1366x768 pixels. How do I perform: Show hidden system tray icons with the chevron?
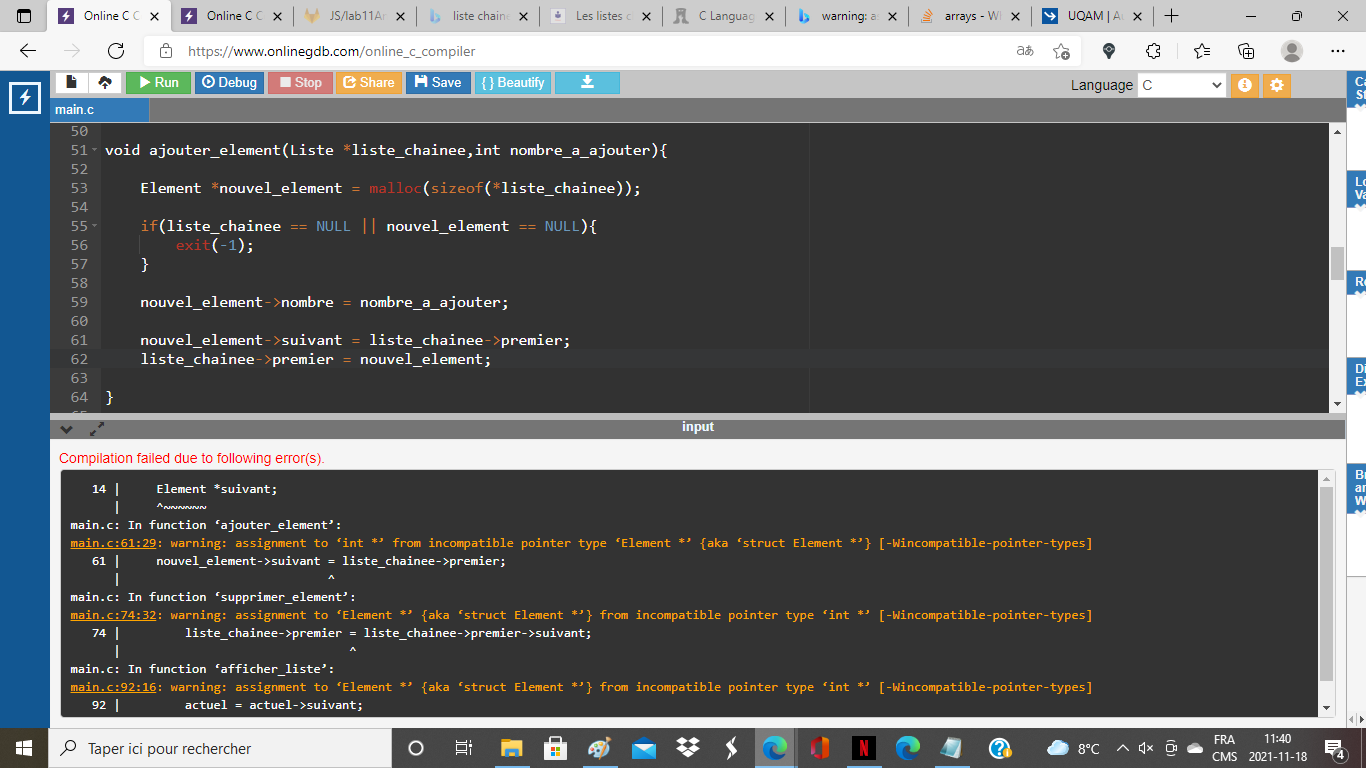tap(1122, 748)
